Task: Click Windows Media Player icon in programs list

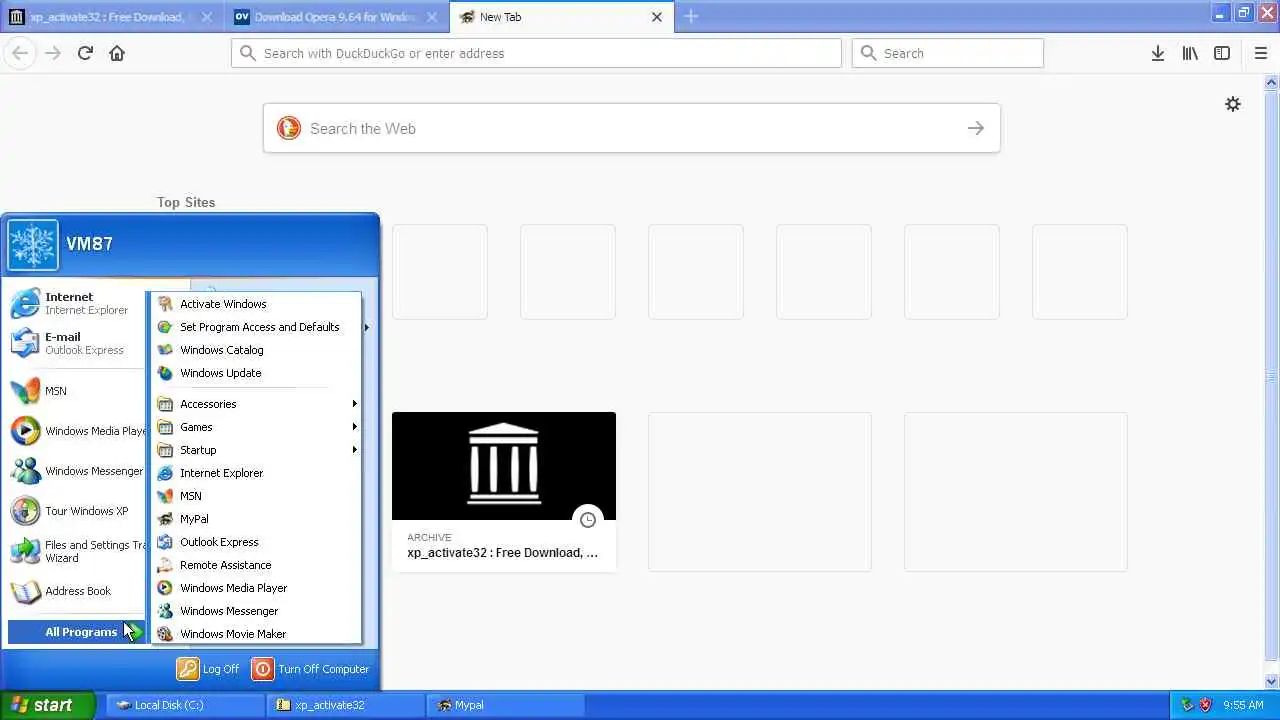Action: [165, 588]
